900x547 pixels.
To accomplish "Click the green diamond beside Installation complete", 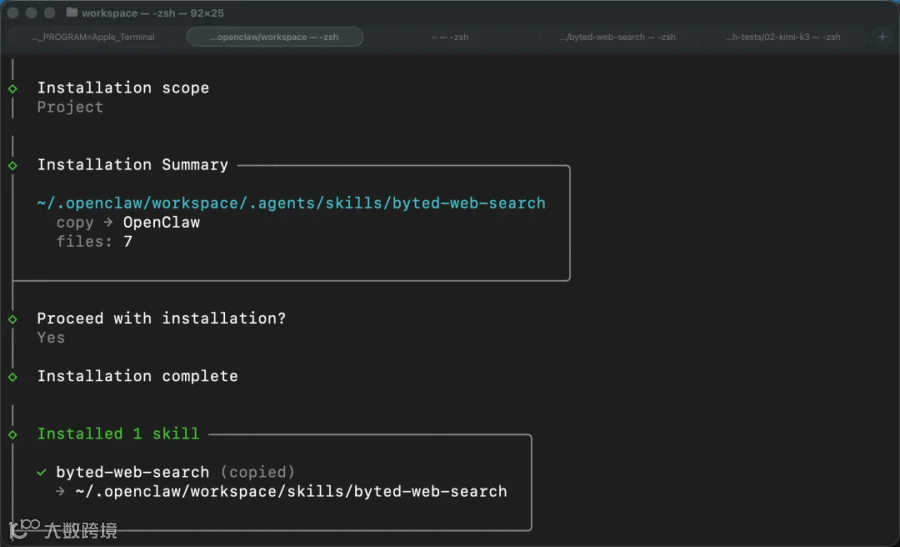I will (x=13, y=377).
